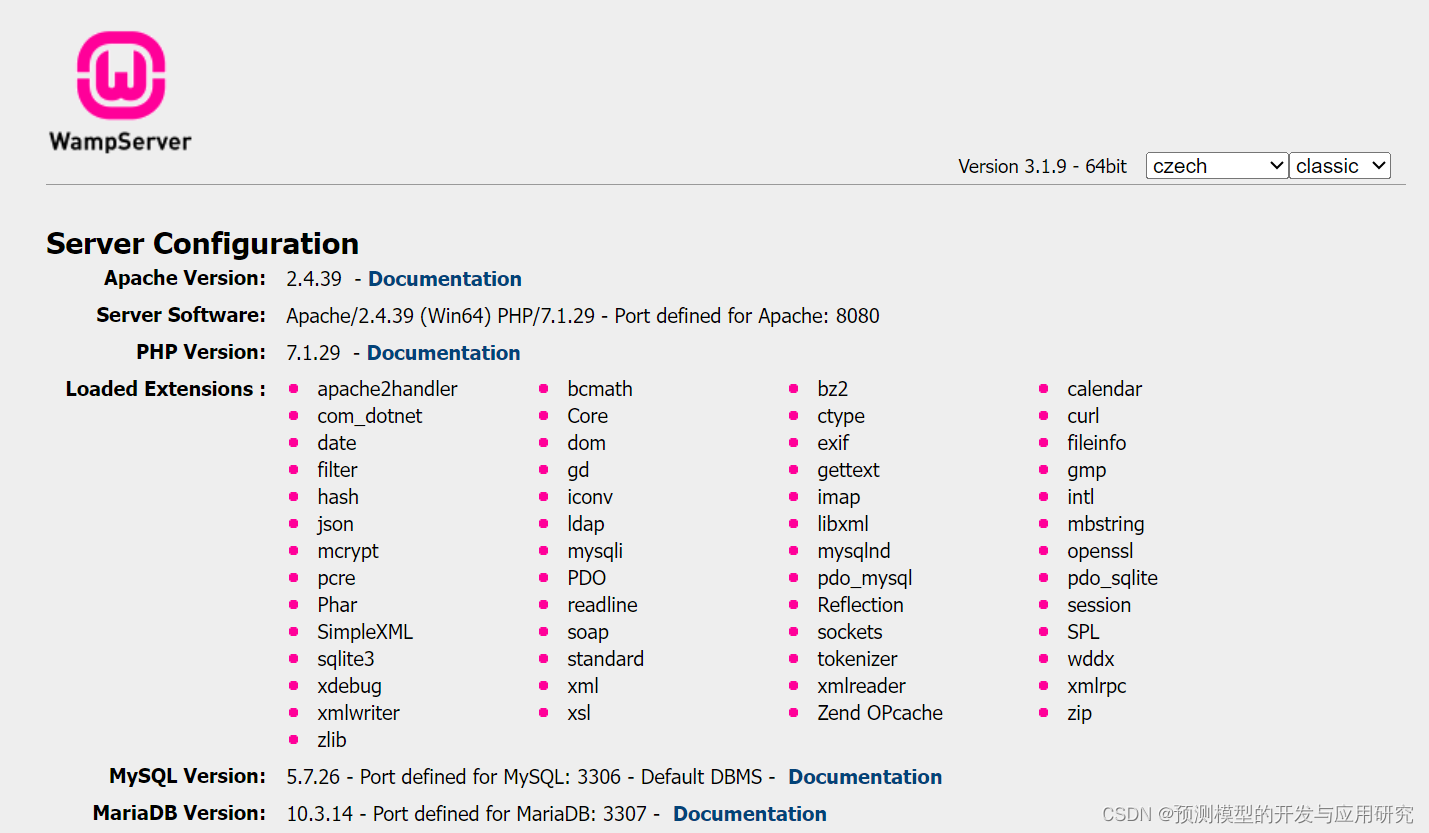This screenshot has height=833, width=1429.
Task: Click the 'openssl' extension
Action: (x=1100, y=551)
